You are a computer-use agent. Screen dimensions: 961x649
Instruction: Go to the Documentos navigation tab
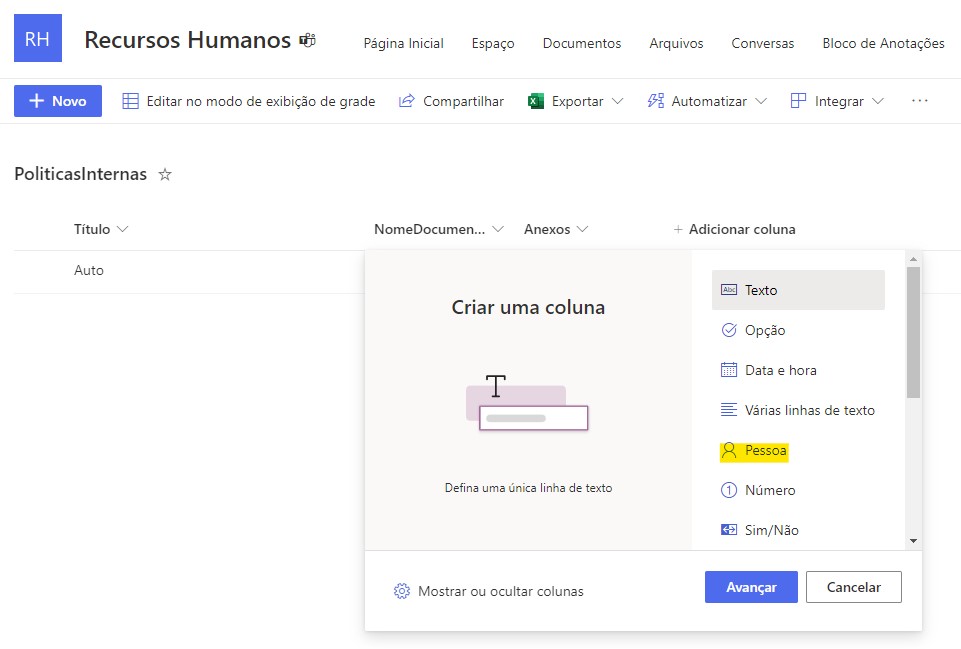coord(581,43)
